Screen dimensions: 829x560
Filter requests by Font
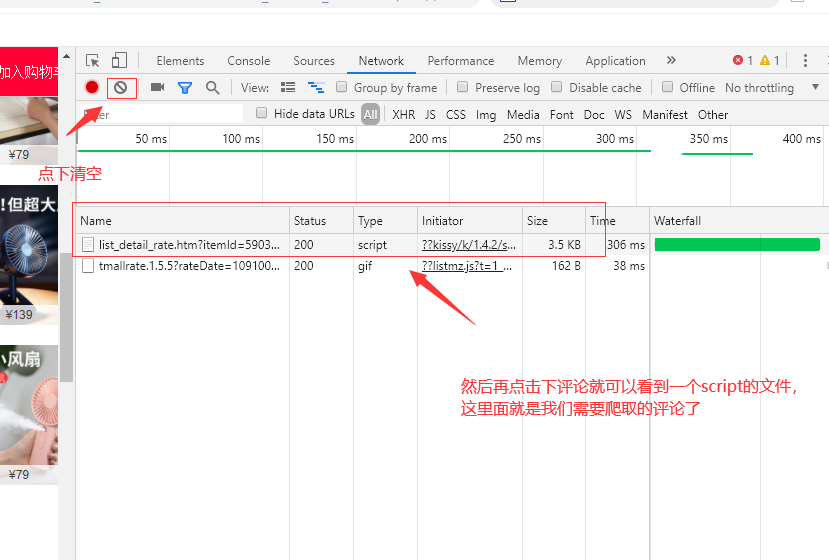(x=561, y=115)
